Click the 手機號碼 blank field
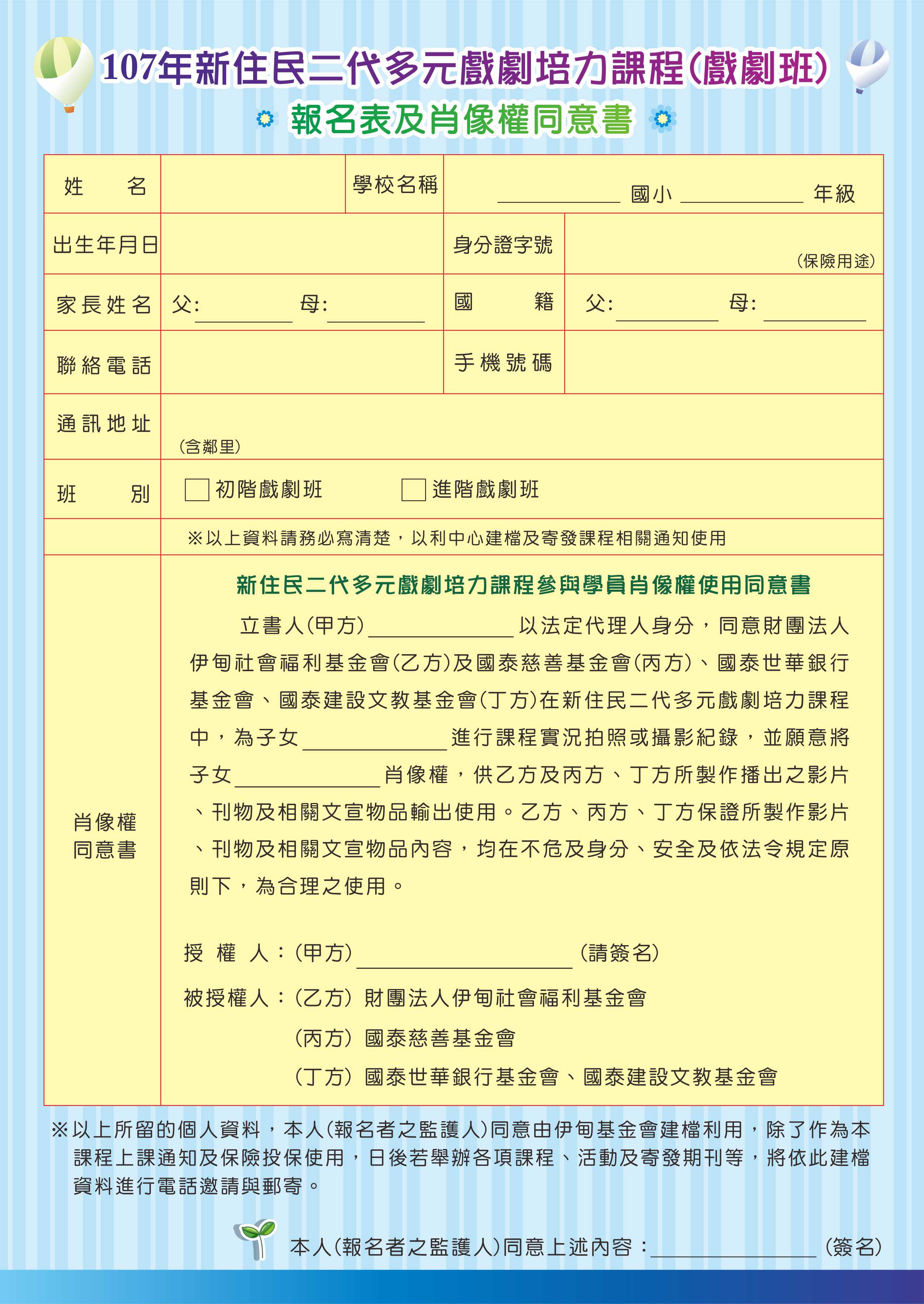The image size is (924, 1304). pyautogui.click(x=724, y=363)
